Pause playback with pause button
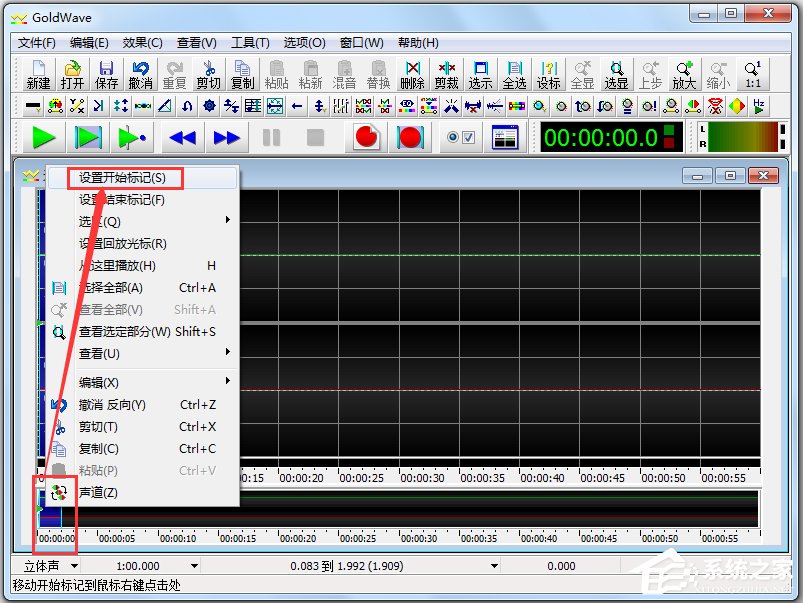Viewport: 803px width, 603px height. tap(271, 137)
